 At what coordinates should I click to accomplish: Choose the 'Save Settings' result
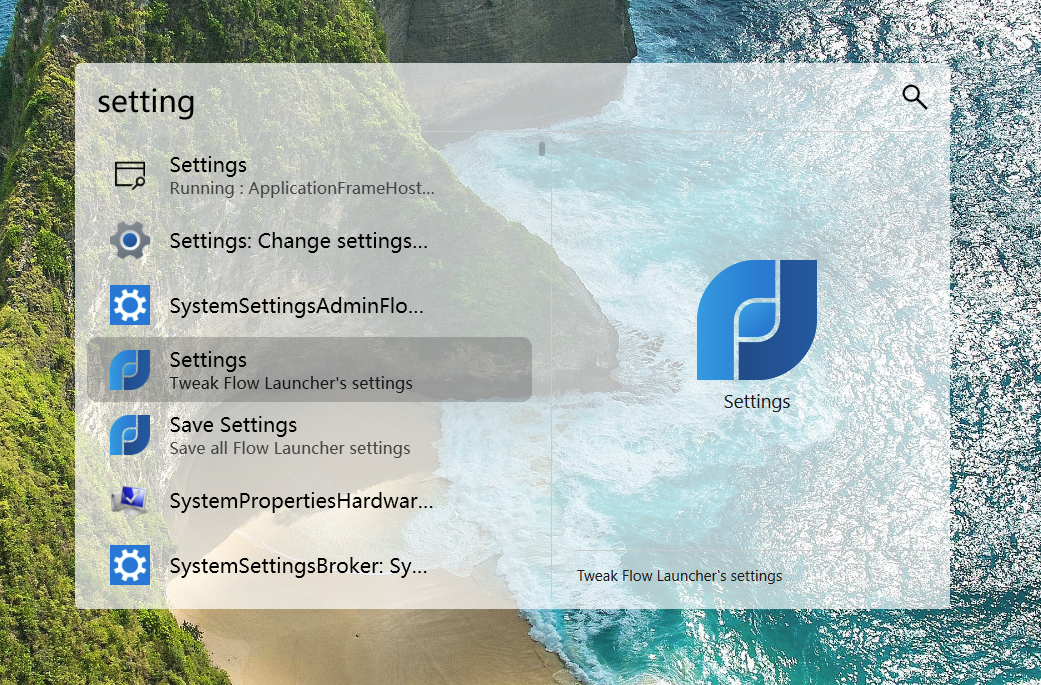(309, 435)
